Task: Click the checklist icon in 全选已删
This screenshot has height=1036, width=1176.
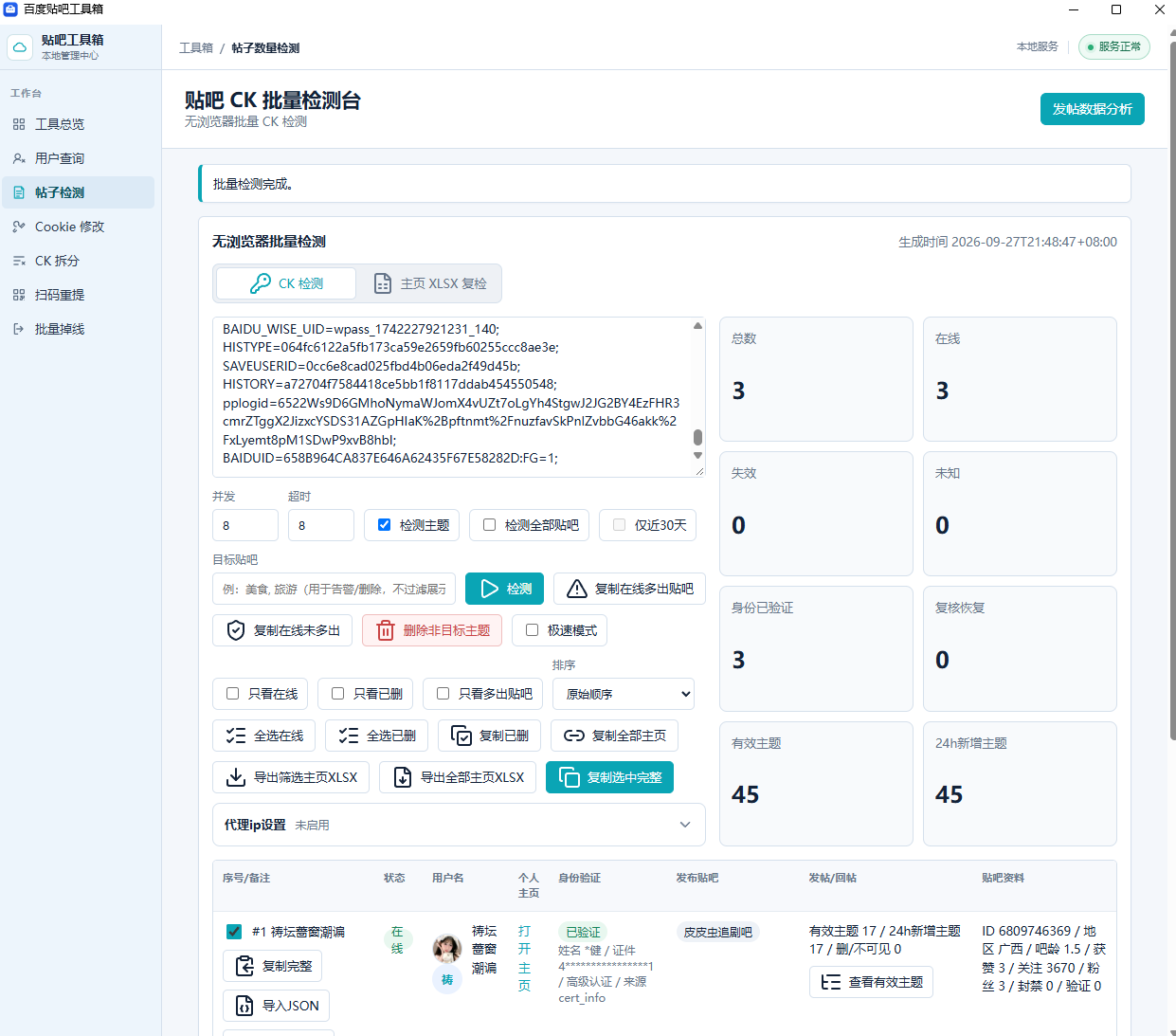Action: 349,736
